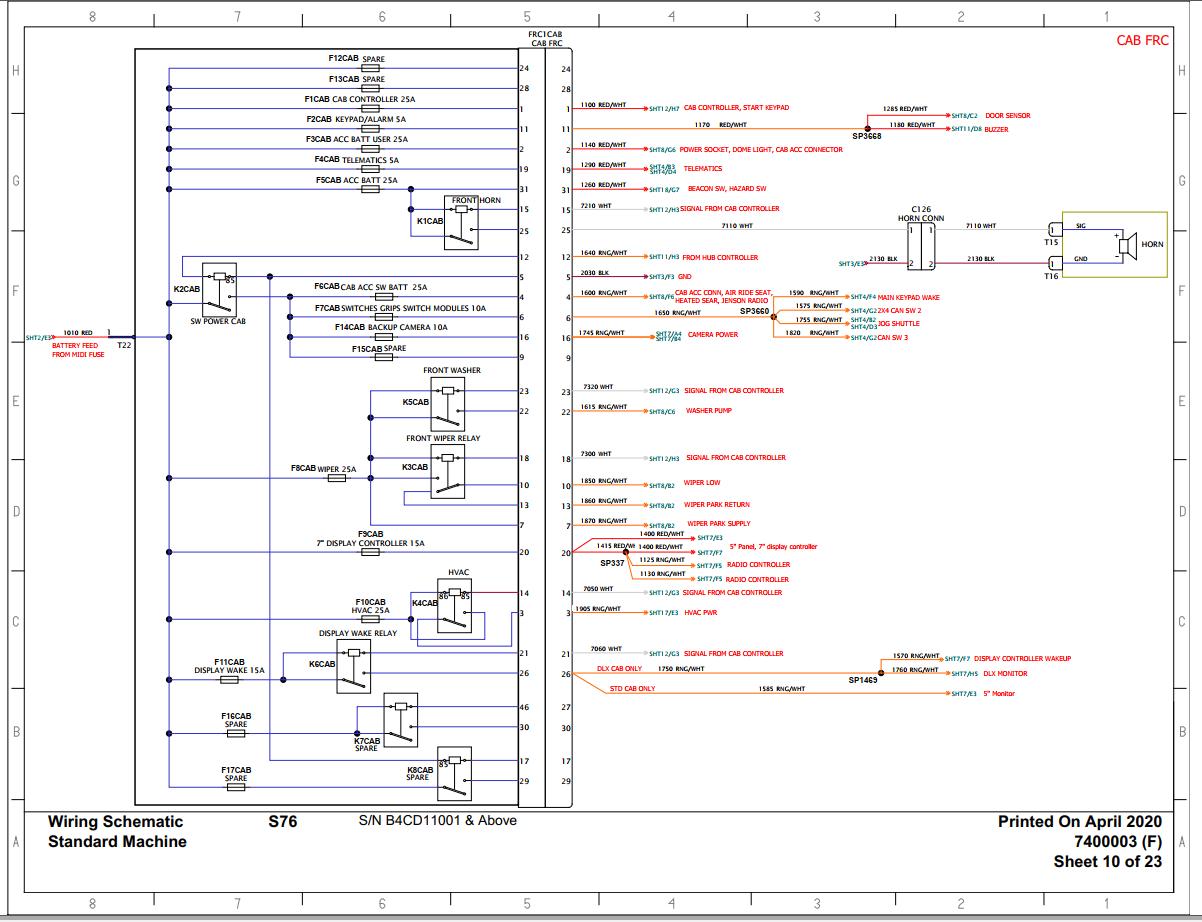The height and width of the screenshot is (922, 1202).
Task: Select the CAMERA POWER label
Action: [x=713, y=335]
